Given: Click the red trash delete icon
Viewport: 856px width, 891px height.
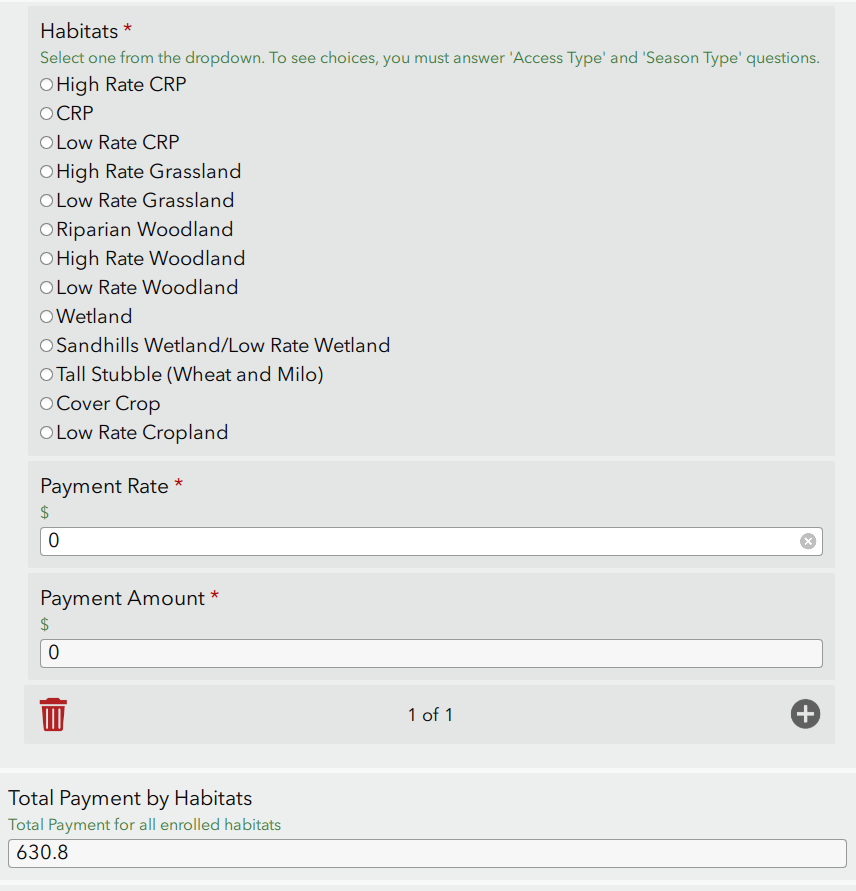Looking at the screenshot, I should pyautogui.click(x=53, y=714).
